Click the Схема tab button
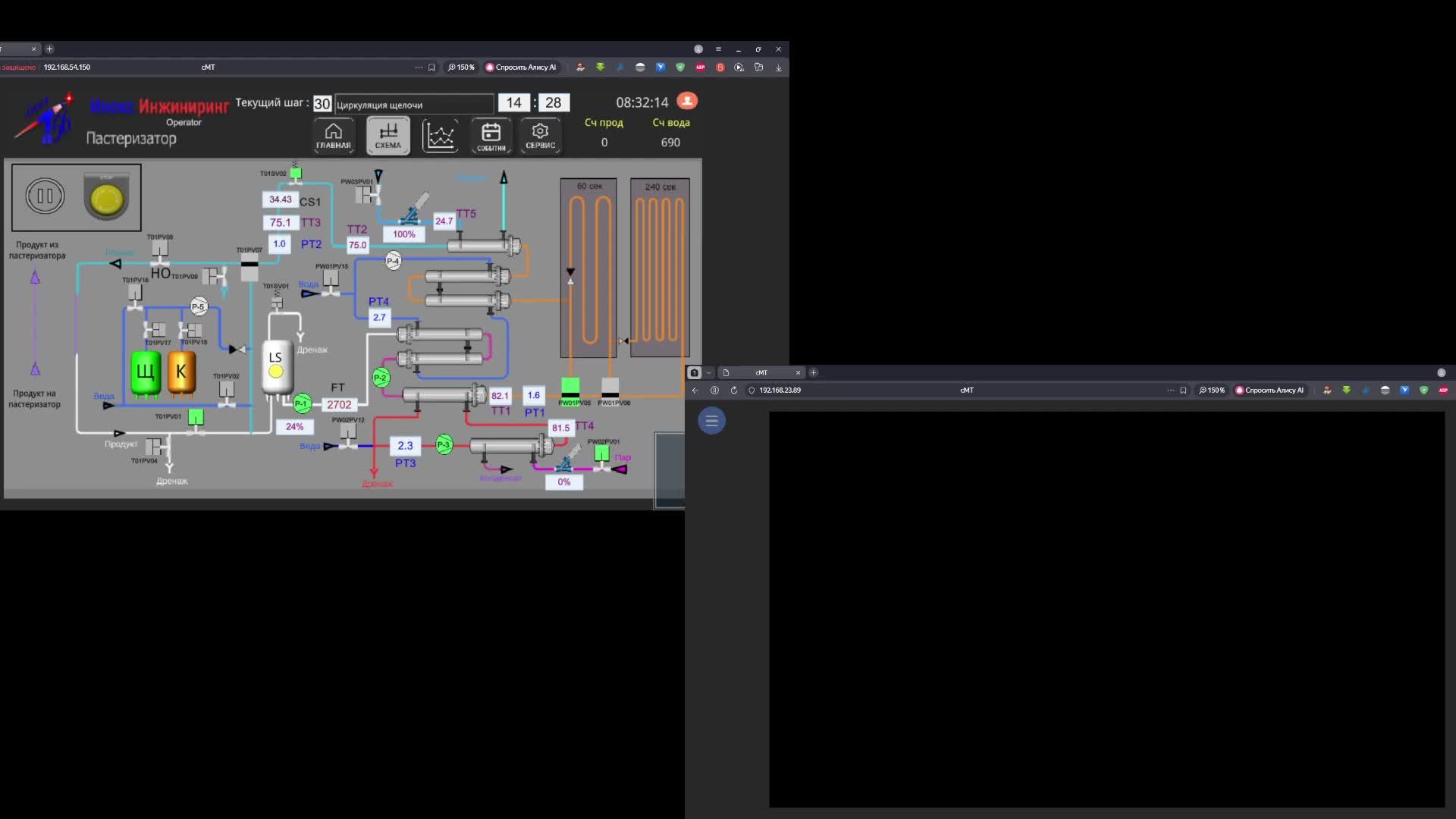Viewport: 1456px width, 819px height. pyautogui.click(x=388, y=136)
